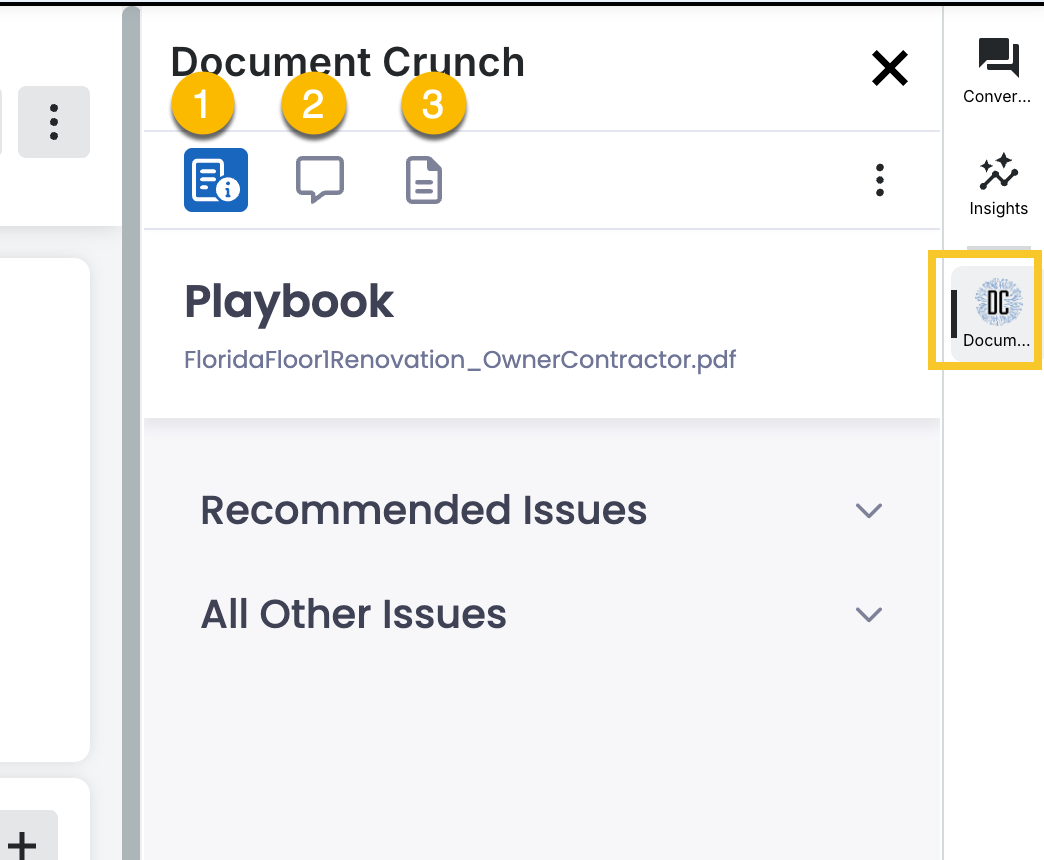This screenshot has width=1044, height=860.
Task: Open the Playbook tab icon
Action: (x=216, y=180)
